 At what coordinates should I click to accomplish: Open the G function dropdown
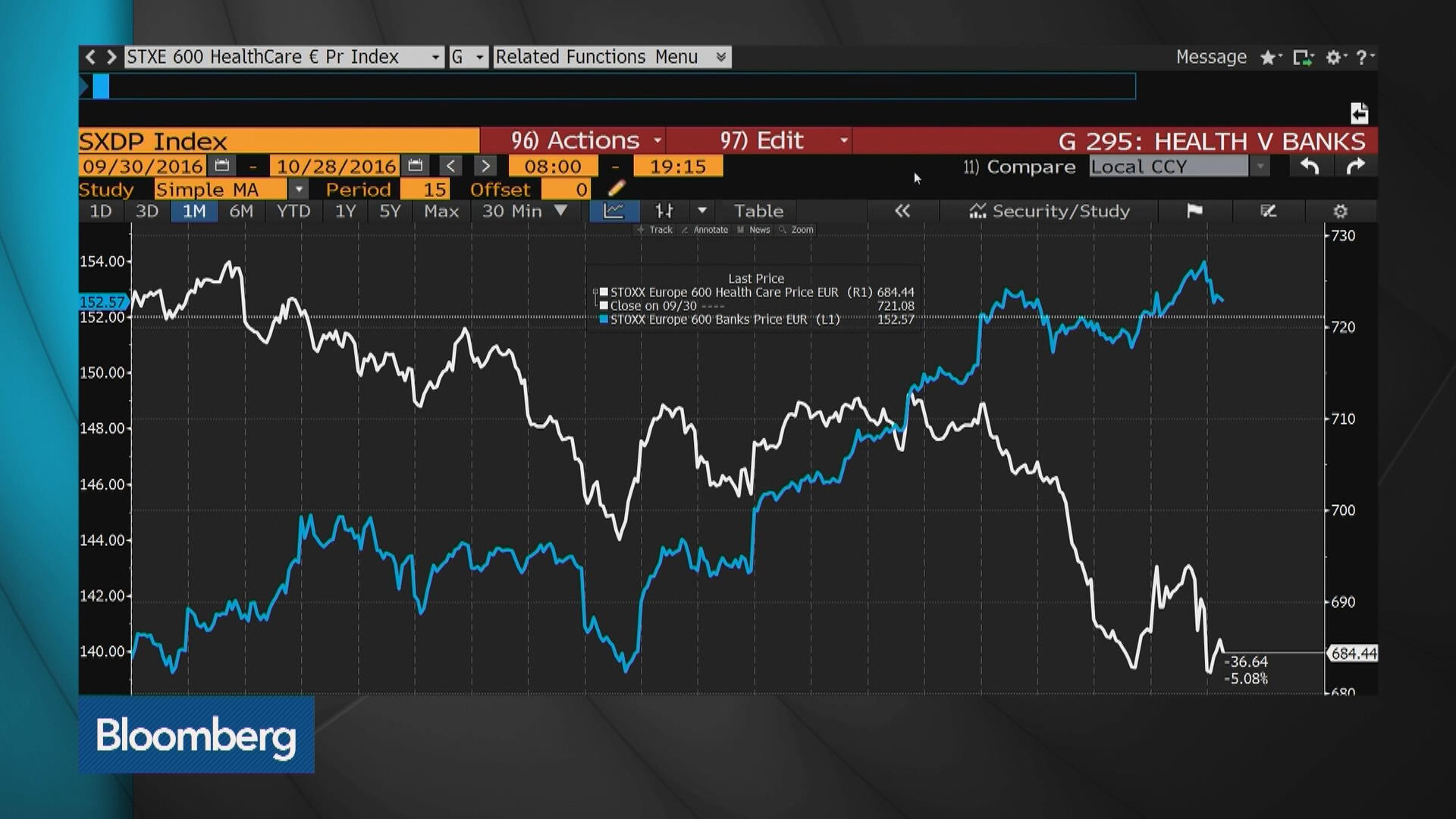pos(468,57)
